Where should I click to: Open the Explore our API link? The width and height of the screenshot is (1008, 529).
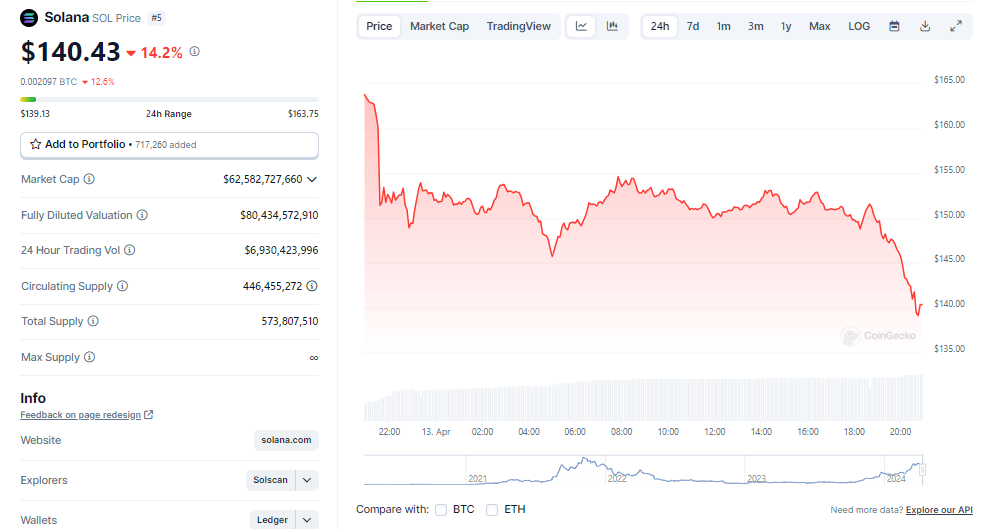939,510
